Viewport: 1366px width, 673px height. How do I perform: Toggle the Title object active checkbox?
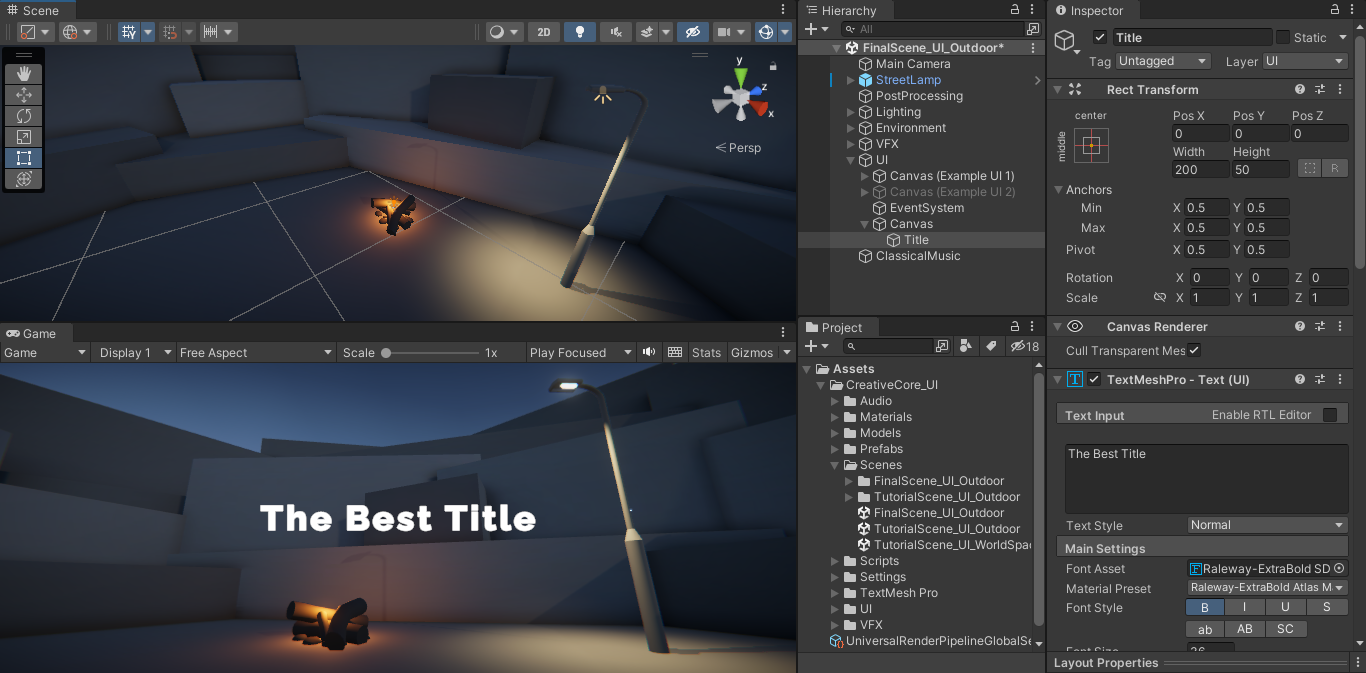point(1100,38)
